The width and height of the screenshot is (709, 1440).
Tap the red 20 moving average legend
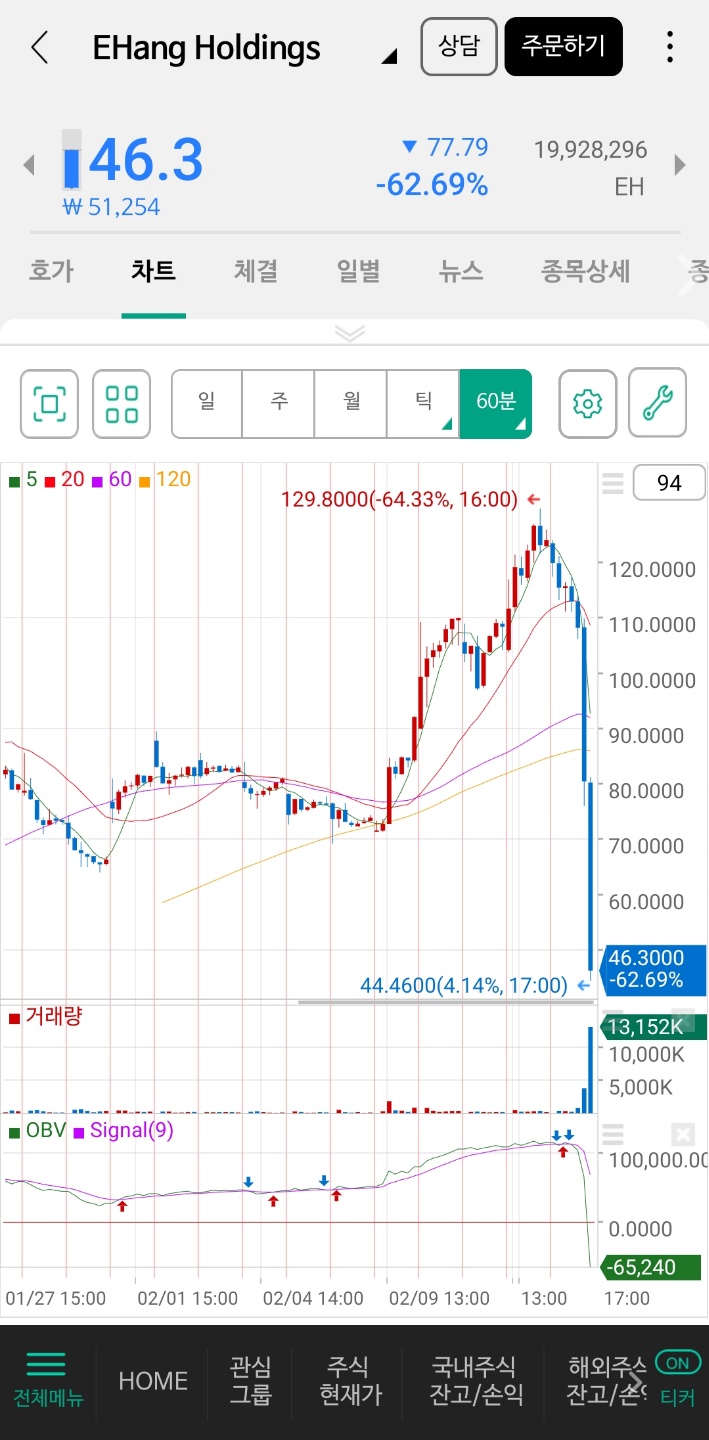[x=65, y=480]
